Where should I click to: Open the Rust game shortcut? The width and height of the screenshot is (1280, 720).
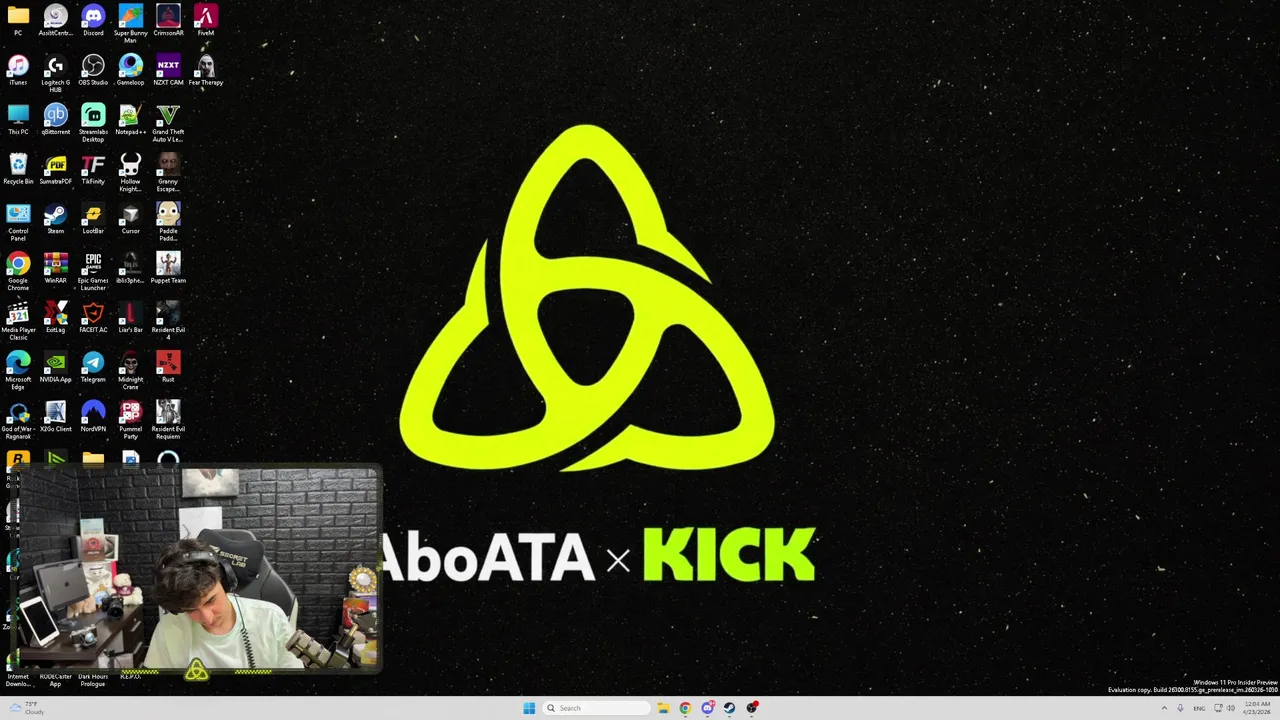pyautogui.click(x=168, y=367)
